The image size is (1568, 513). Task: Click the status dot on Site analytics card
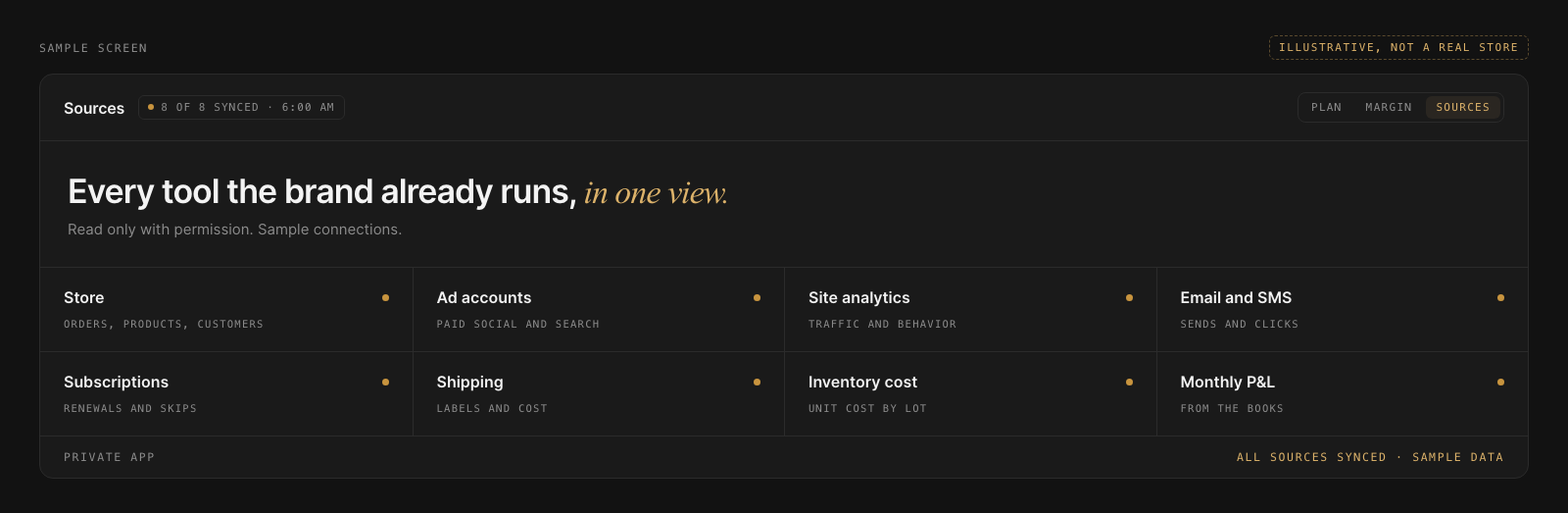(1129, 297)
